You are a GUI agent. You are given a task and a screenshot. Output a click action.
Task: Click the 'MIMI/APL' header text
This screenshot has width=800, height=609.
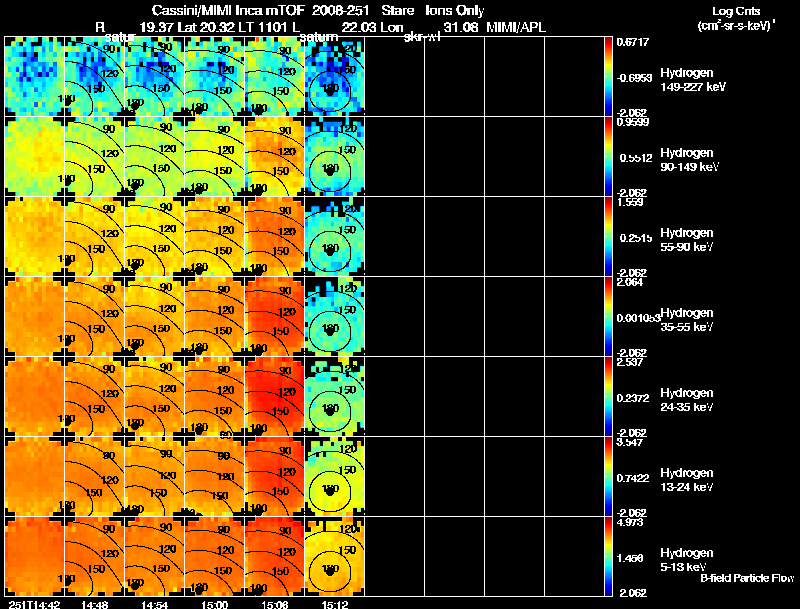(x=516, y=28)
